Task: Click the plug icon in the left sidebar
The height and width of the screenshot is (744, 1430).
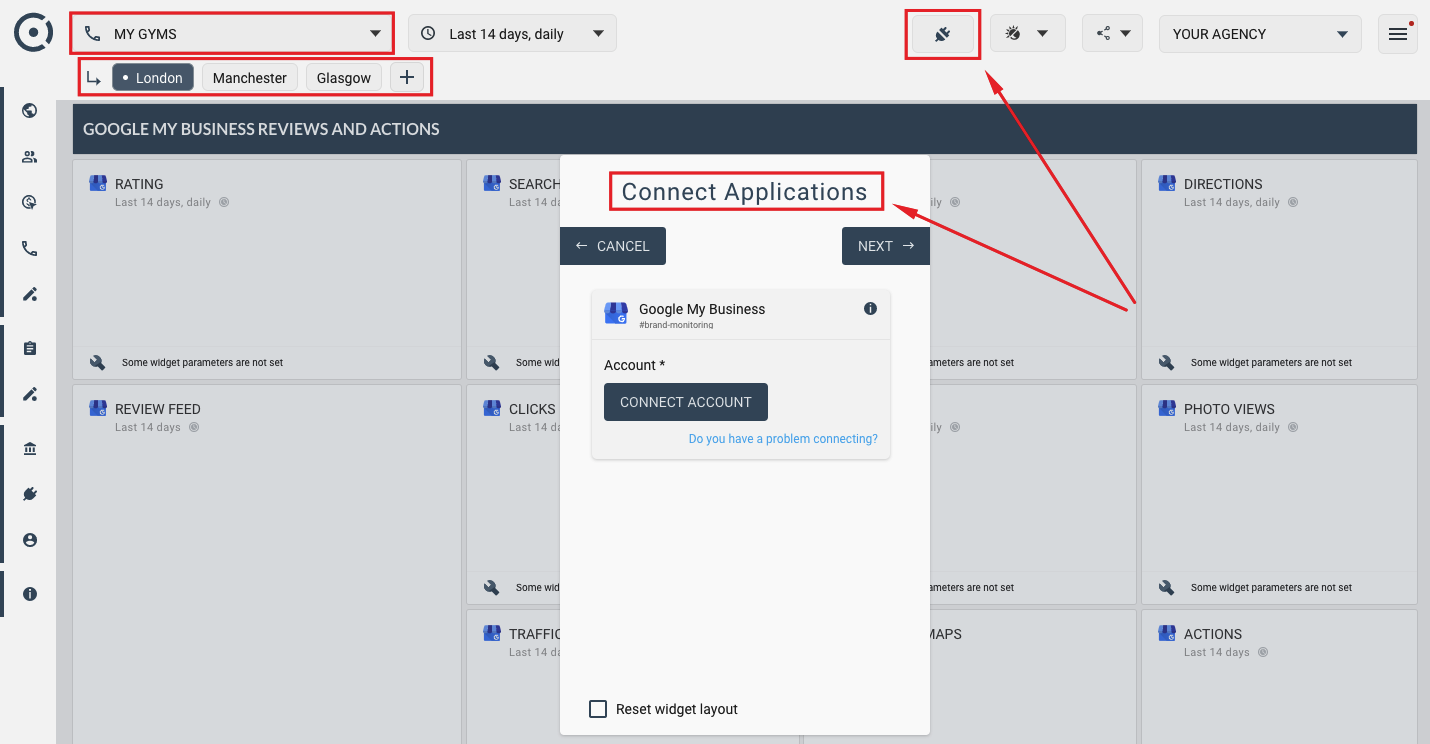Action: pos(30,494)
